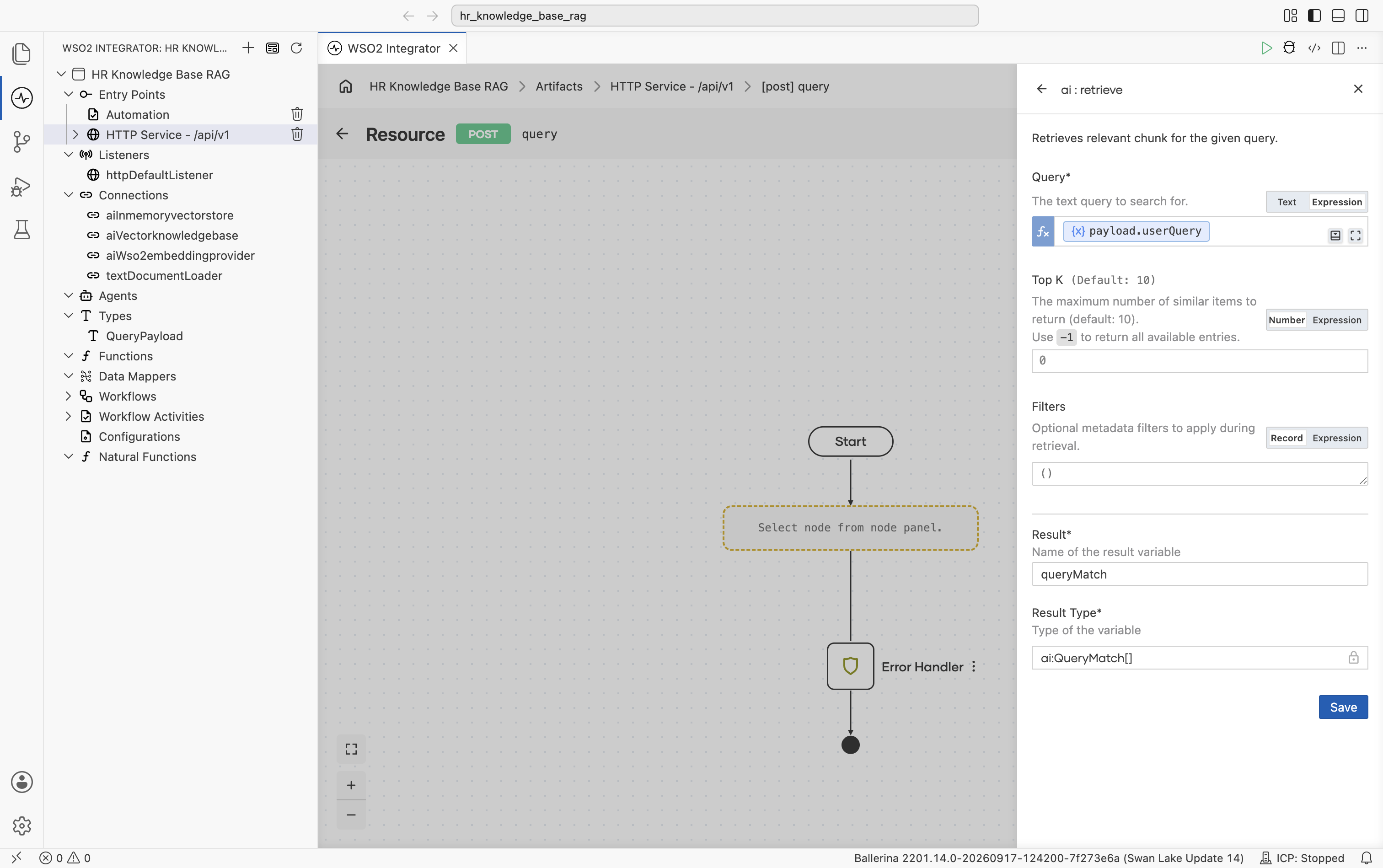Screen dimensions: 1383x868
Task: Expand the HTTP Service - /api/v1 node
Action: click(x=75, y=134)
